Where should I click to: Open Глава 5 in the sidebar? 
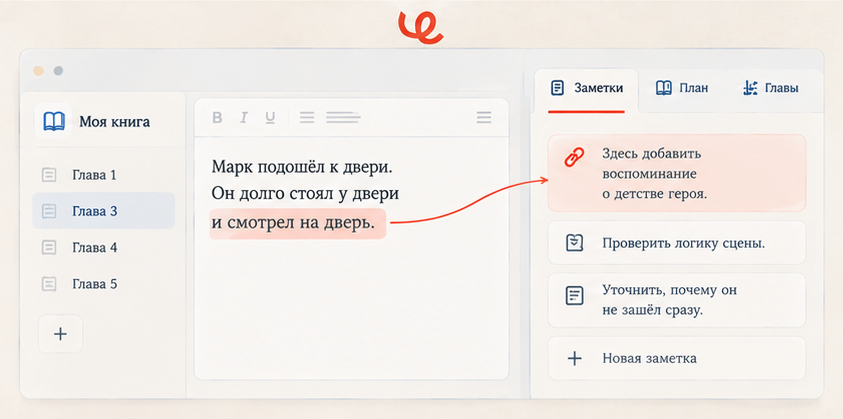click(103, 283)
